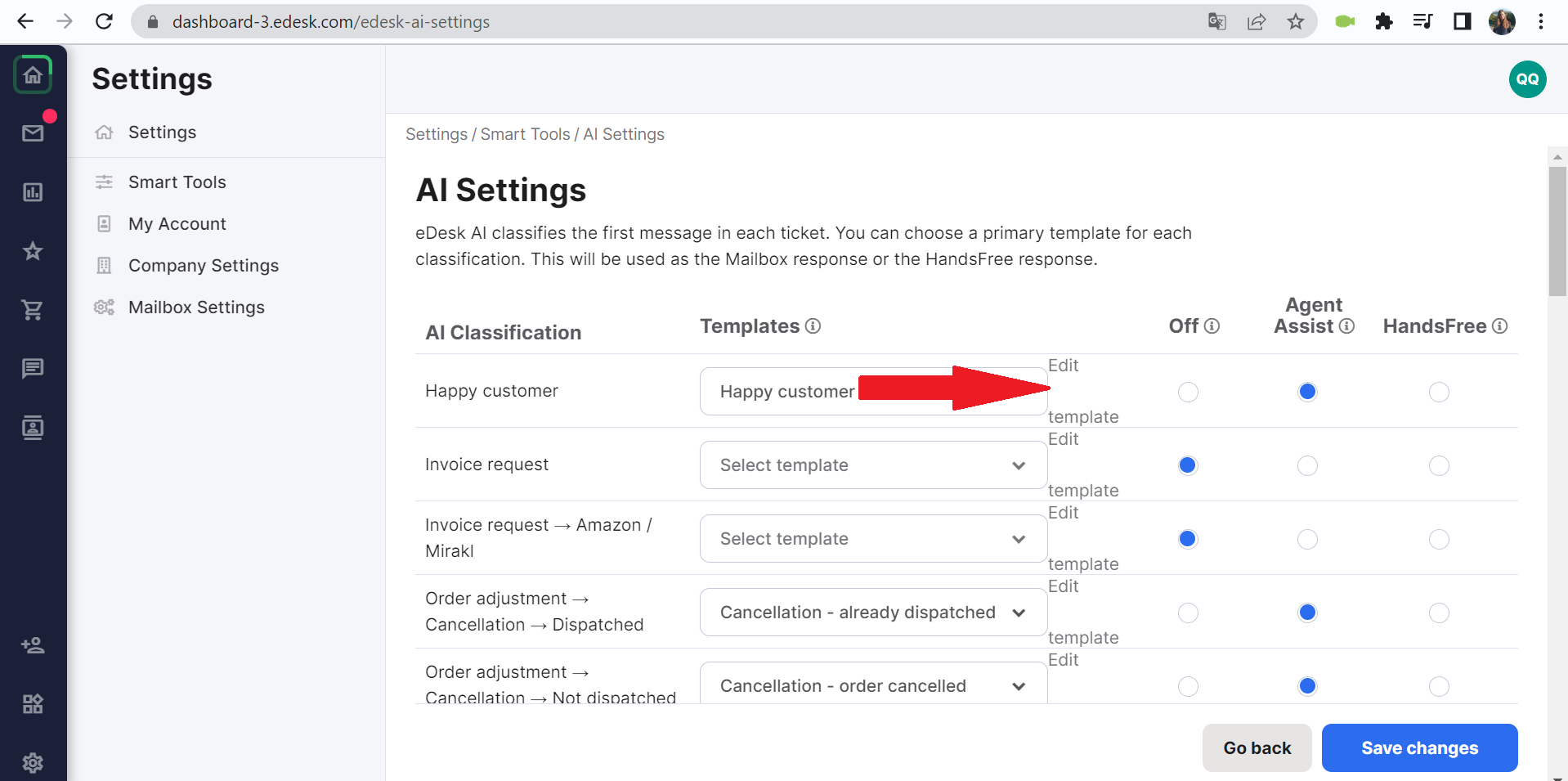The width and height of the screenshot is (1568, 781).
Task: Click the scrollbar up arrow
Action: [1557, 156]
